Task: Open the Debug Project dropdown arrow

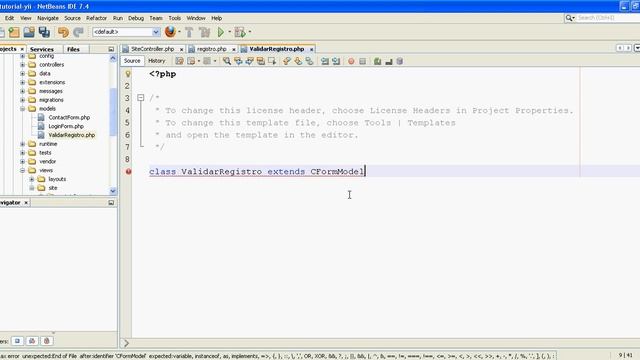Action: (250, 32)
